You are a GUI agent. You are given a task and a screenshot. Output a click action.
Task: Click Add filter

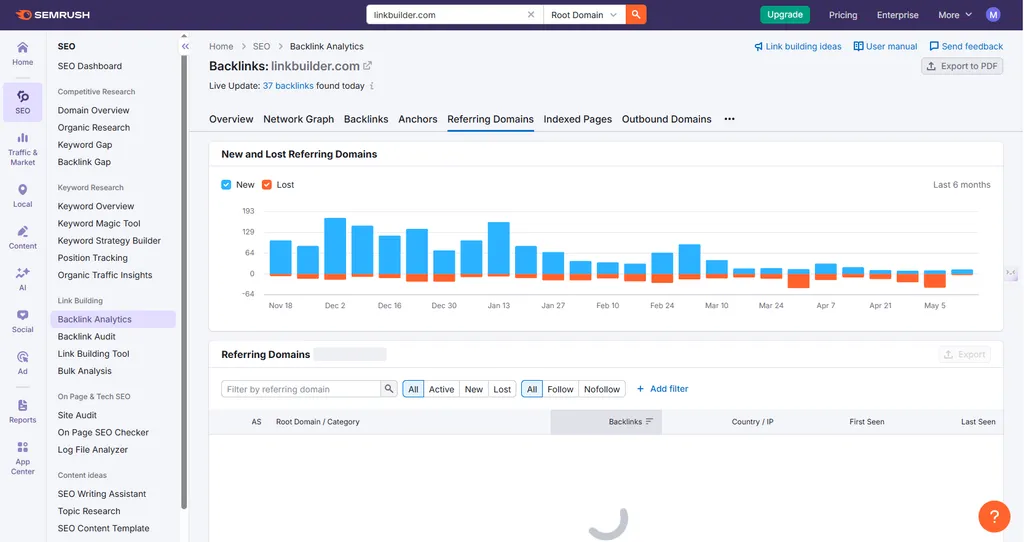tap(662, 389)
